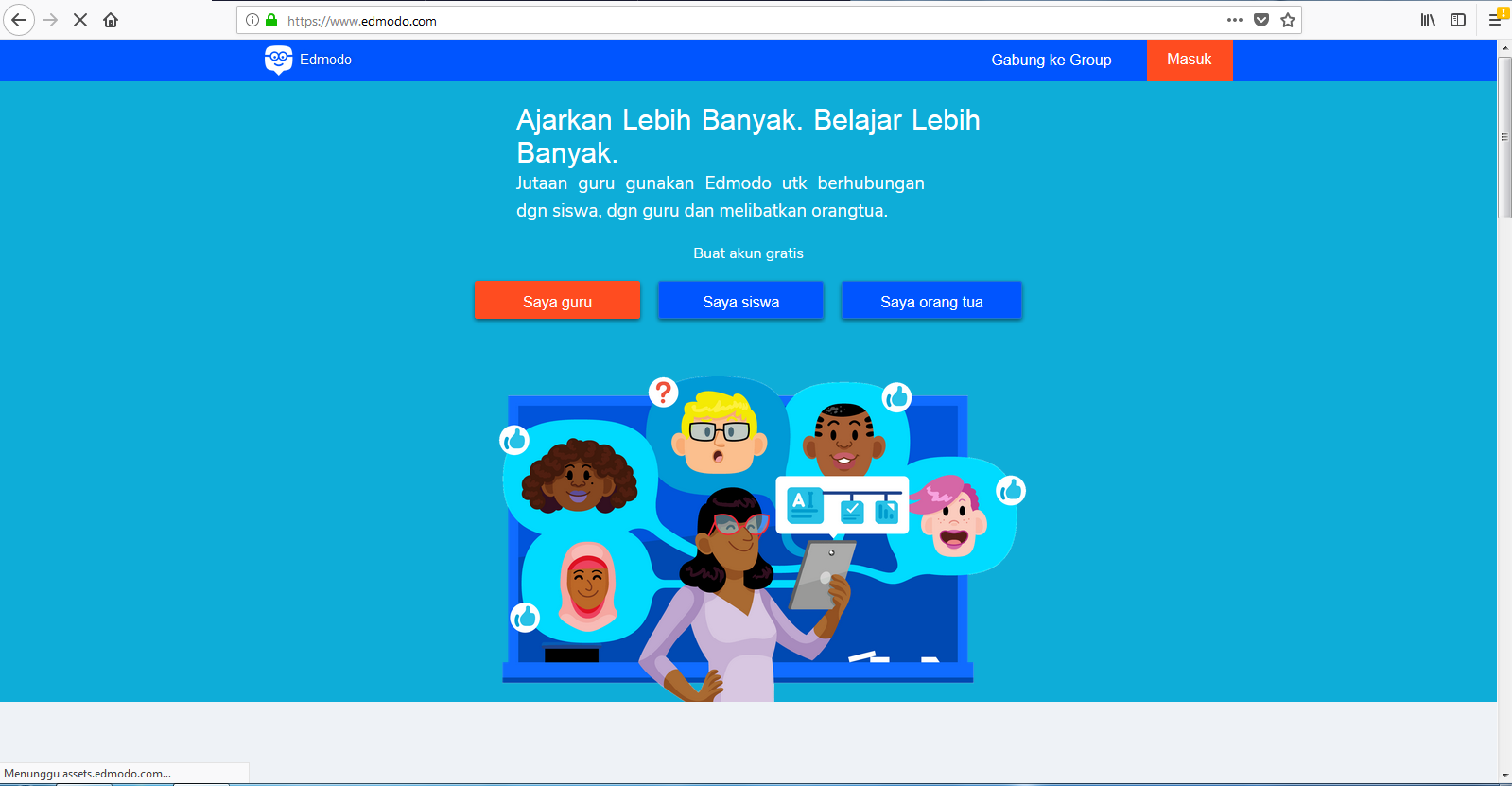The image size is (1512, 786).
Task: Click the pink-haired student avatar
Action: click(x=949, y=516)
